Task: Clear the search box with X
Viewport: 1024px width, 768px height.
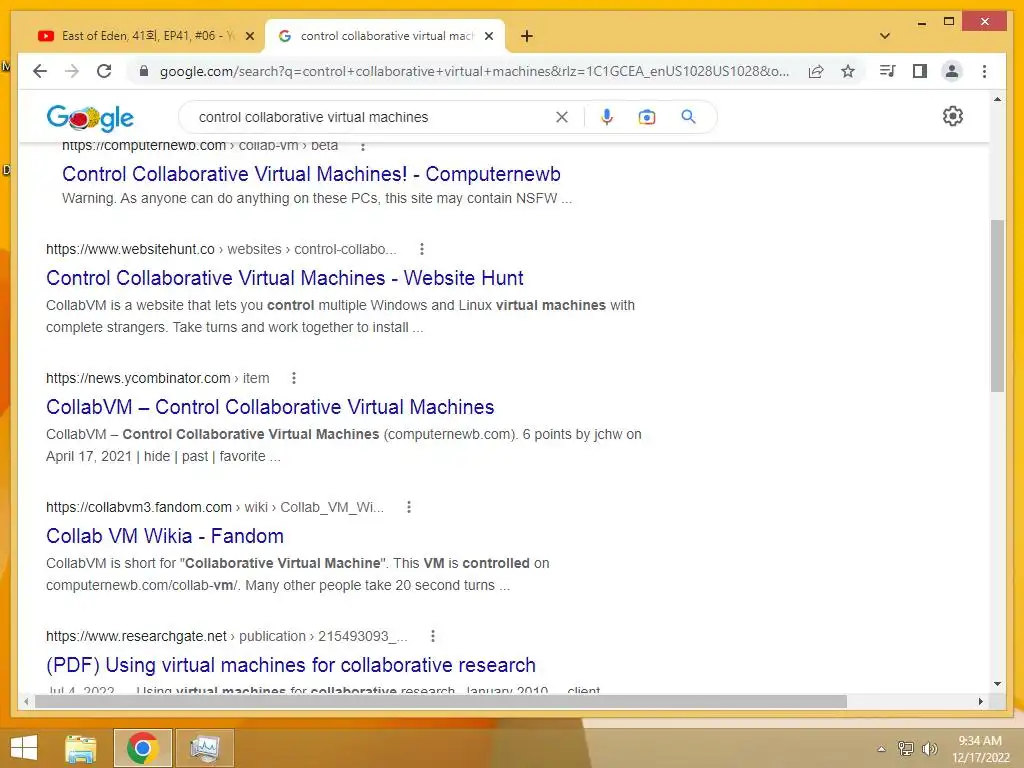Action: pos(562,117)
